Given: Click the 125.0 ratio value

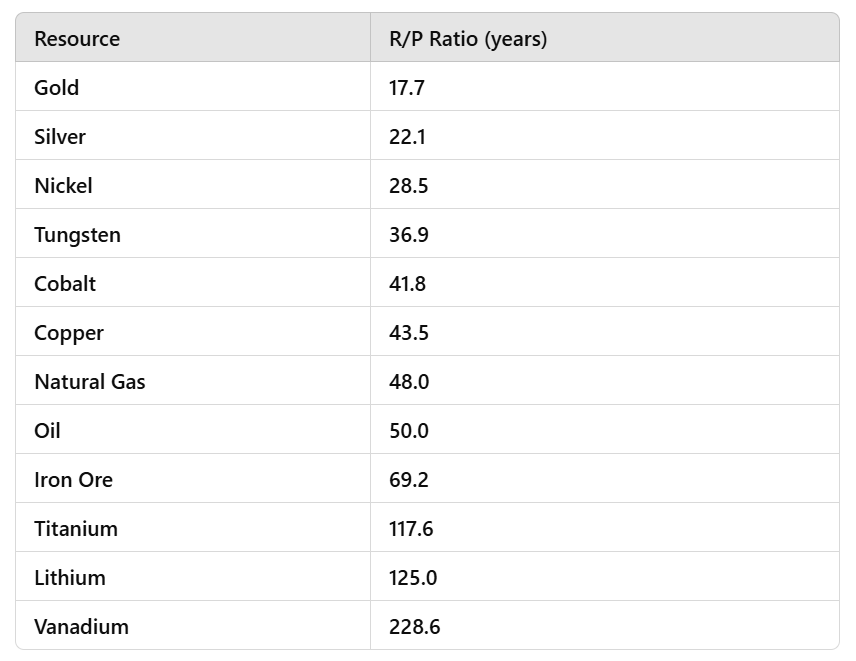Looking at the screenshot, I should click(413, 578).
